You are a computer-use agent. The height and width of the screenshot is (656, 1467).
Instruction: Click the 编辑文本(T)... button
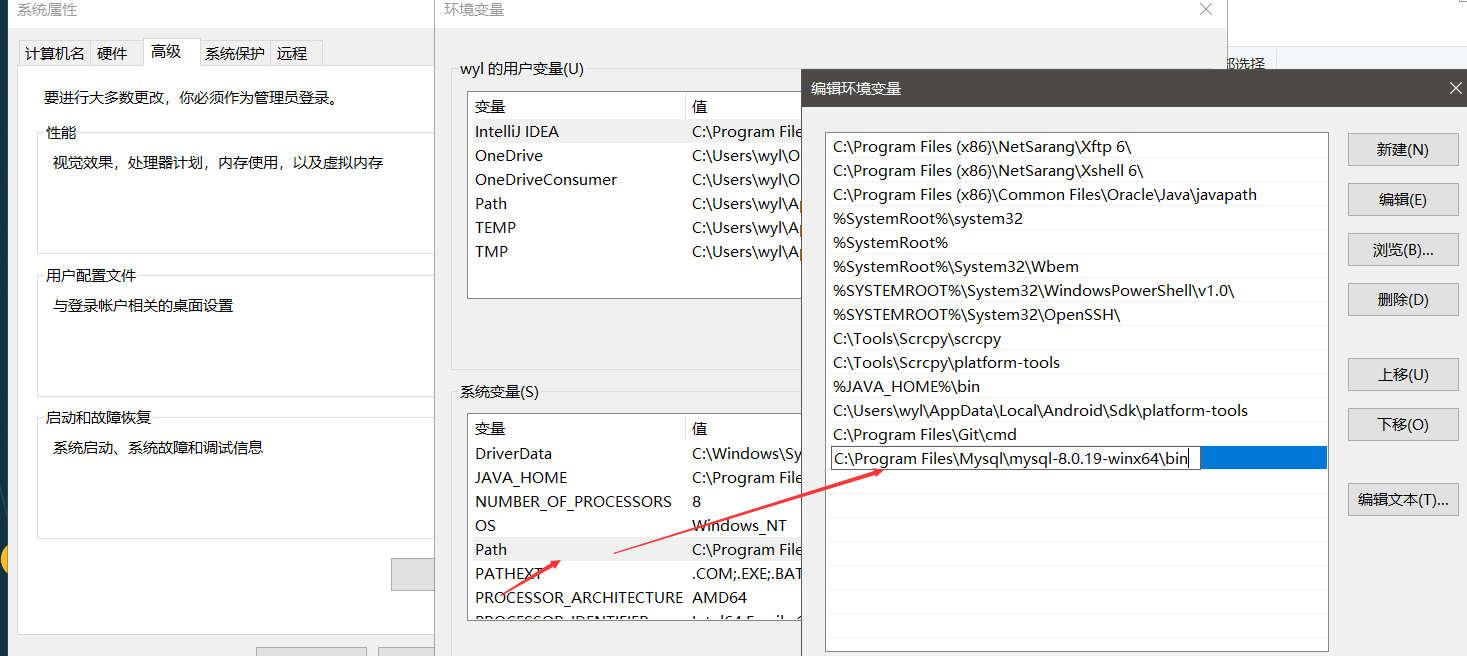[x=1402, y=500]
